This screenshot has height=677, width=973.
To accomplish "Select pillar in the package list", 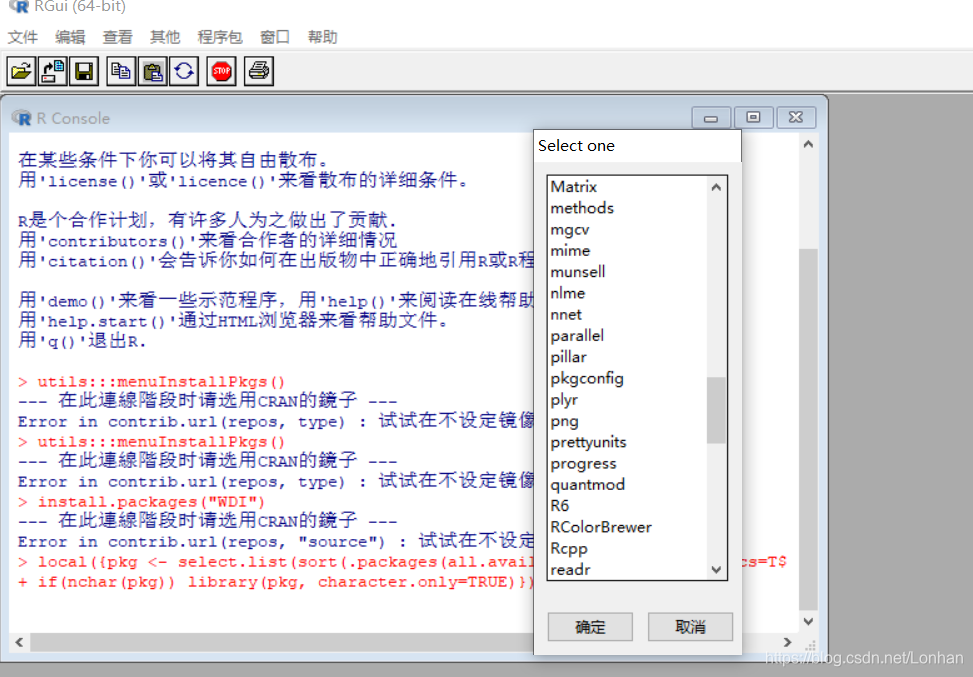I will tap(627, 357).
